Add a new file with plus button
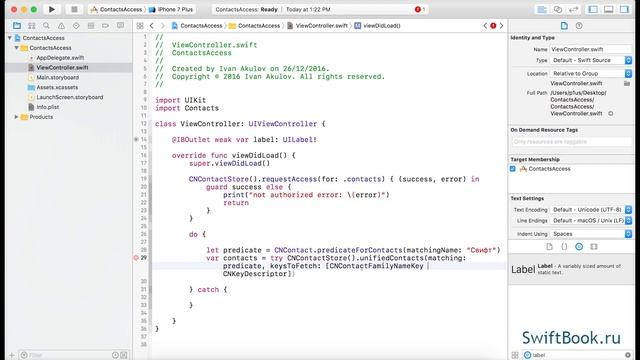Viewport: 640px width, 360px height. pos(12,355)
